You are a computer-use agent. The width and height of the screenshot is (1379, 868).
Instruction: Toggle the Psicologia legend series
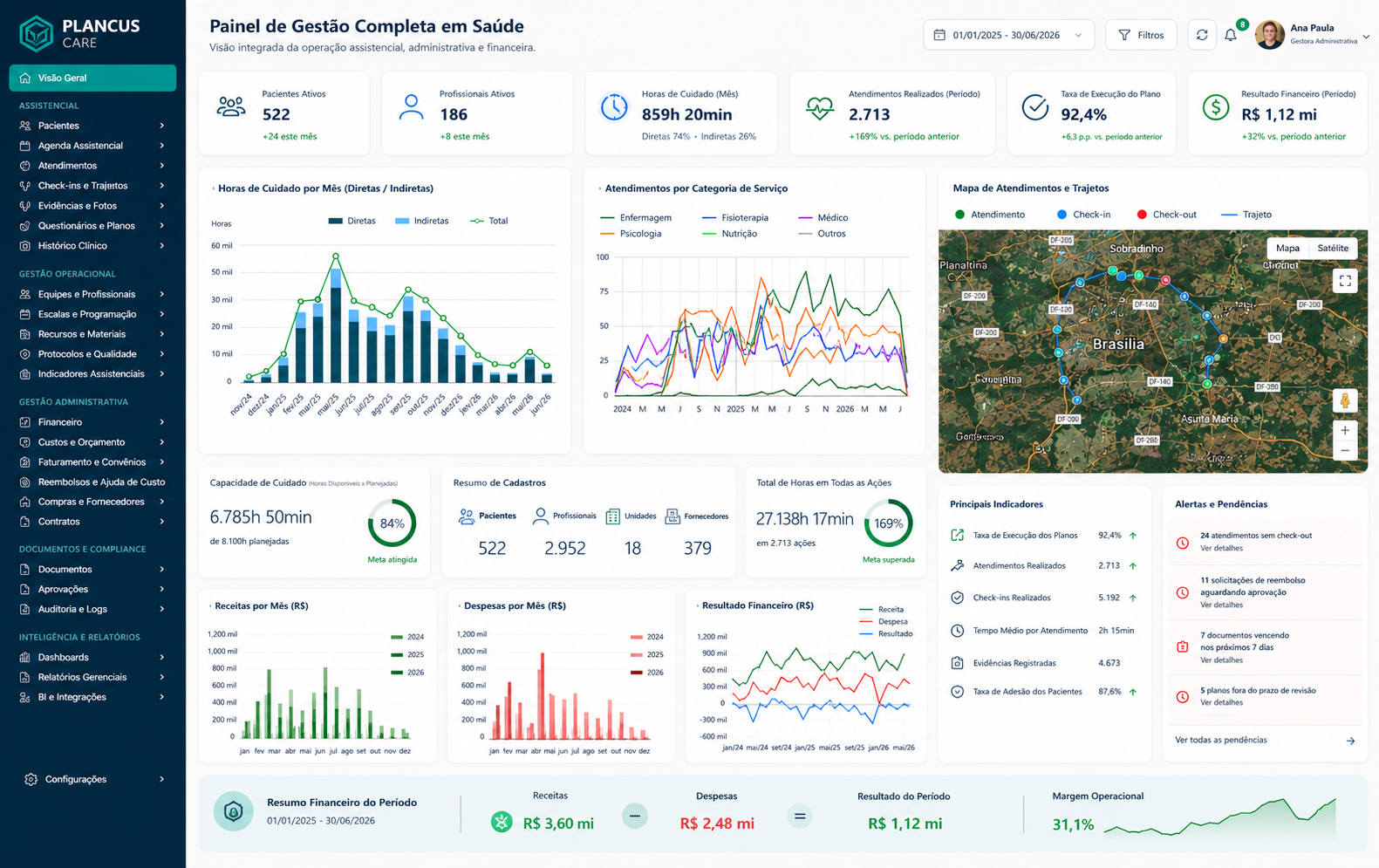[631, 234]
